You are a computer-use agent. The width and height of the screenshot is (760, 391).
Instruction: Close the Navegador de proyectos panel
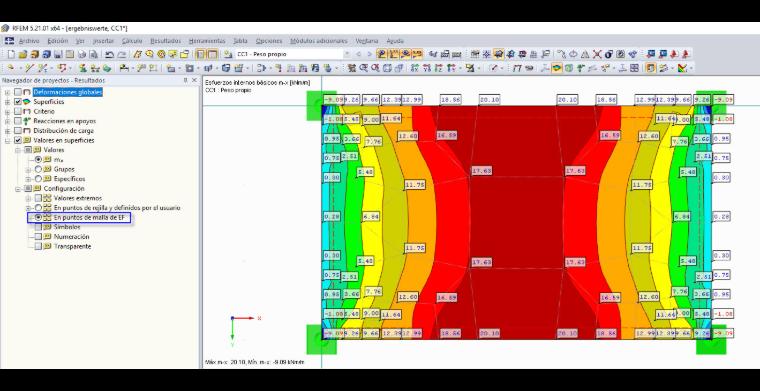pyautogui.click(x=194, y=80)
